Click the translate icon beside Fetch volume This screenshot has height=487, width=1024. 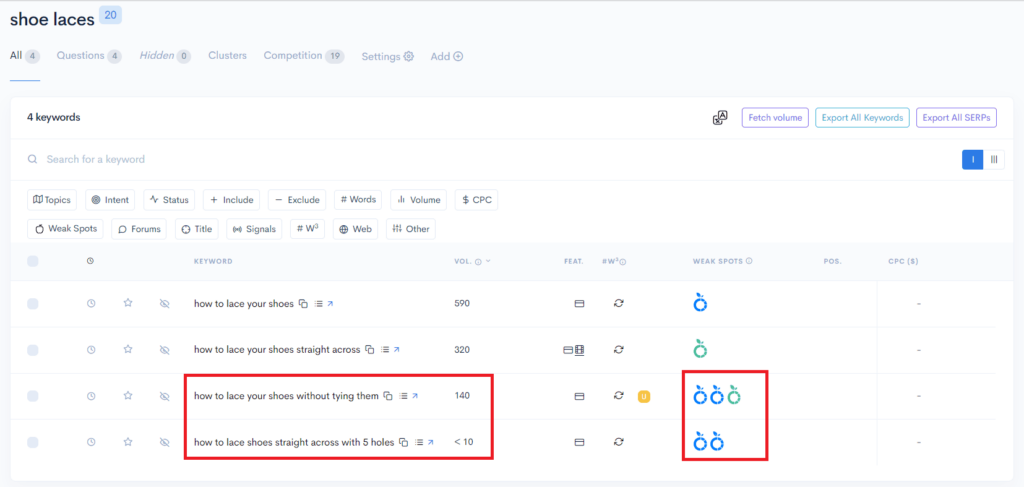coord(720,118)
